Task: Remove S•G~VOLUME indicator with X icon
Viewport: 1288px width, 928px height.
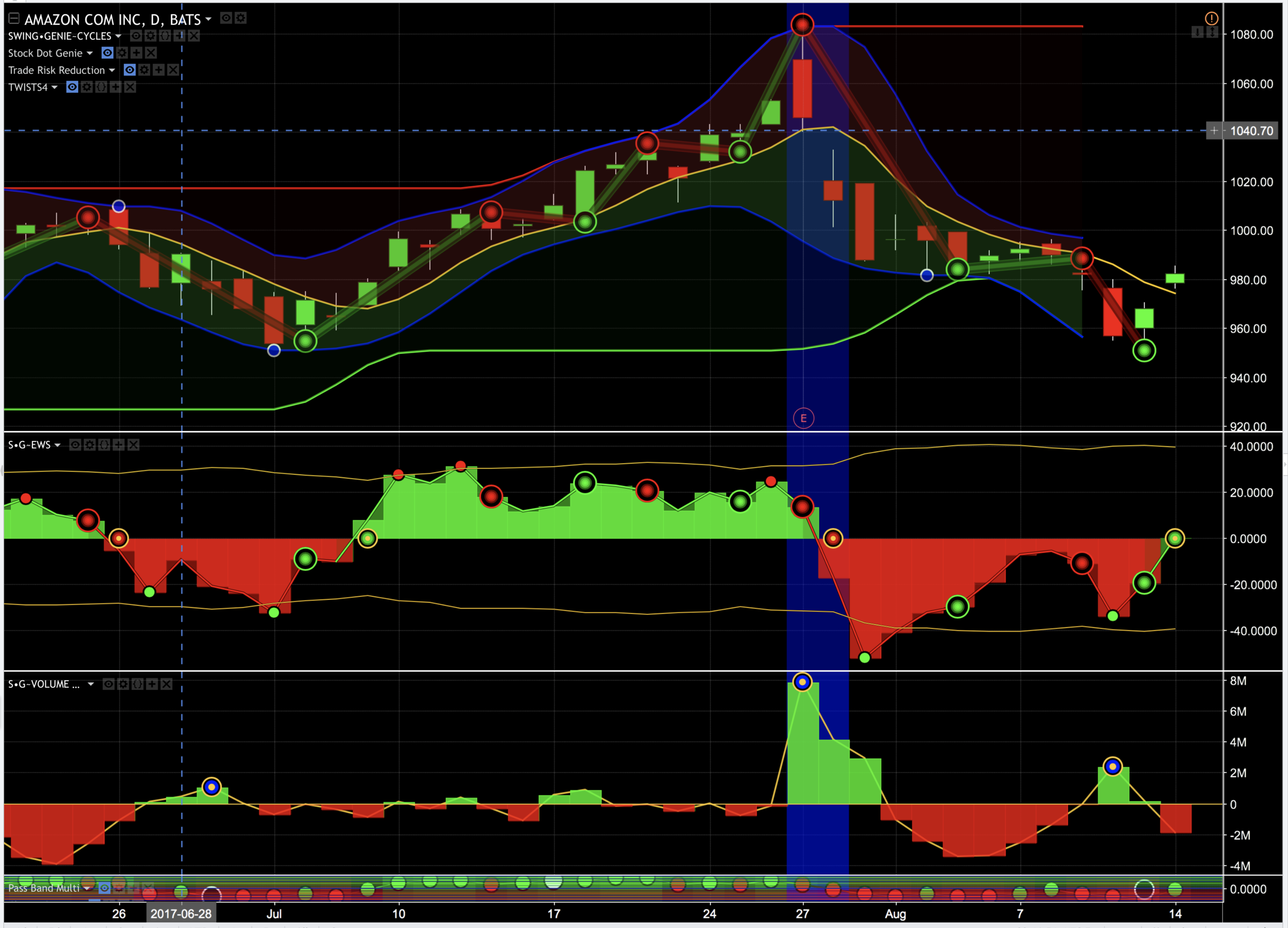Action: point(166,684)
